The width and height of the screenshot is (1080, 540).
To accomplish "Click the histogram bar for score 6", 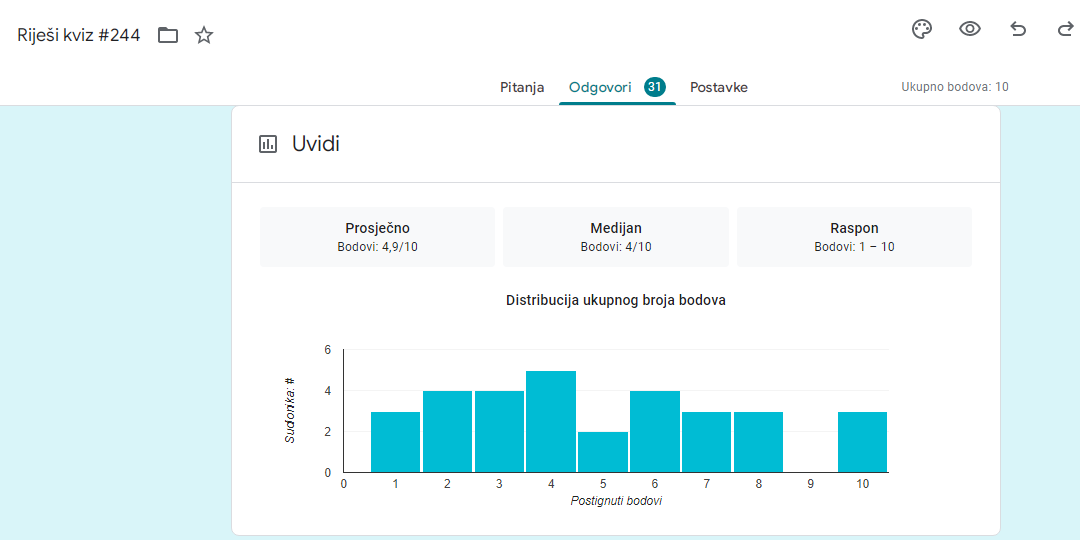I will pos(655,431).
